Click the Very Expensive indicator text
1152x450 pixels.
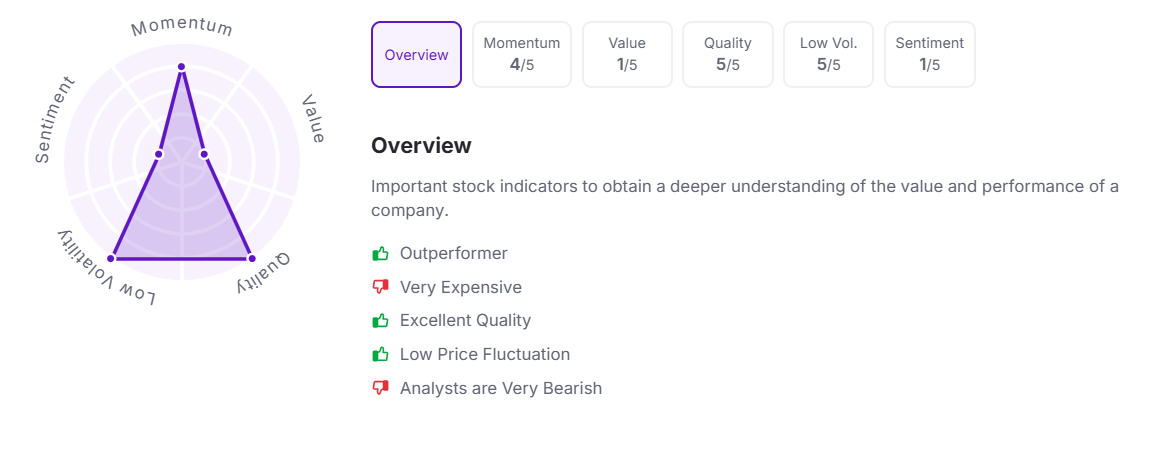(x=461, y=288)
